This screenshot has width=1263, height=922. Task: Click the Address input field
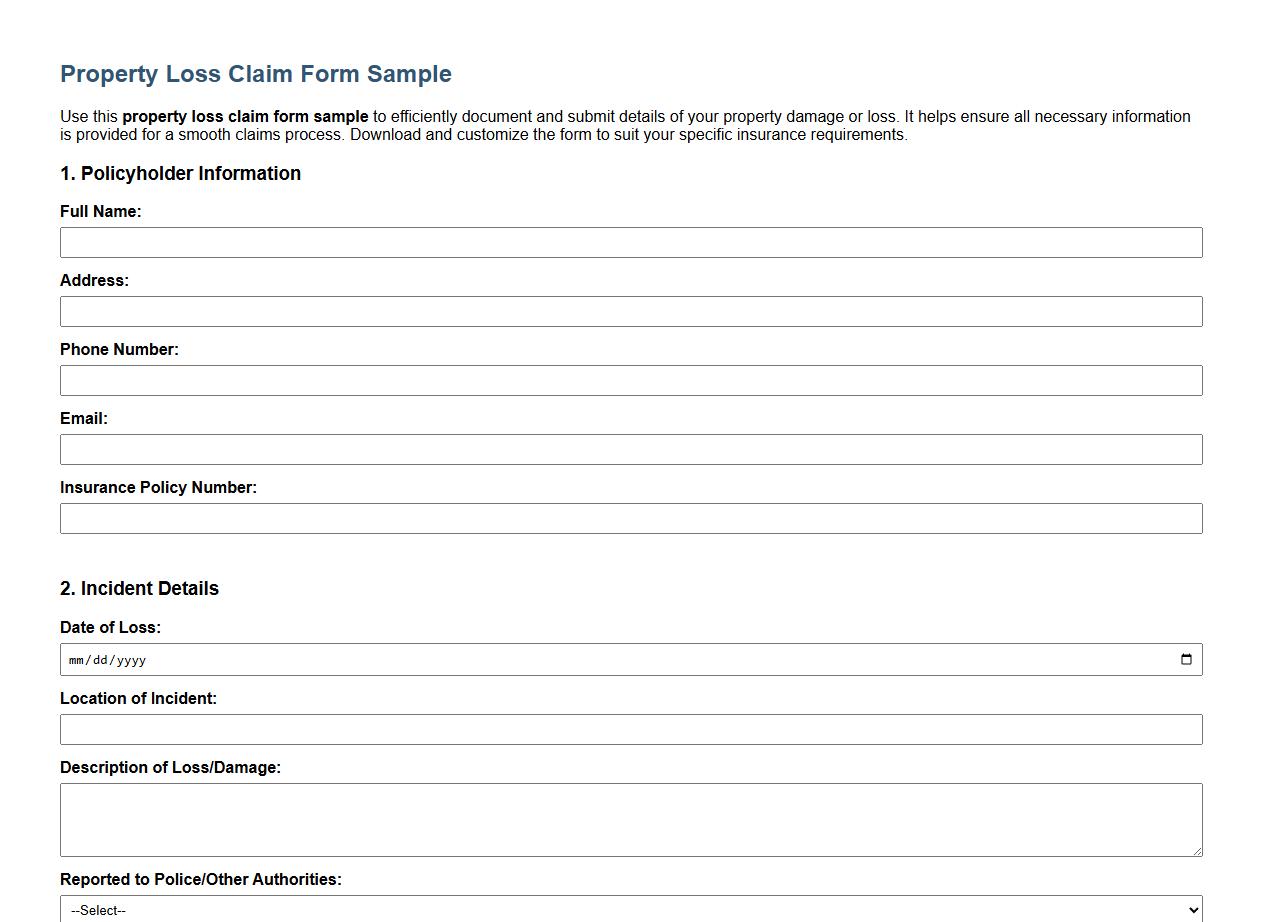[x=631, y=311]
